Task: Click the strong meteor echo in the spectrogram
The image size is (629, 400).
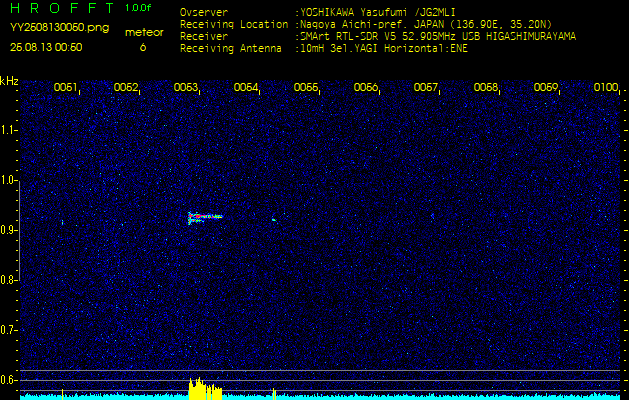Action: 205,217
